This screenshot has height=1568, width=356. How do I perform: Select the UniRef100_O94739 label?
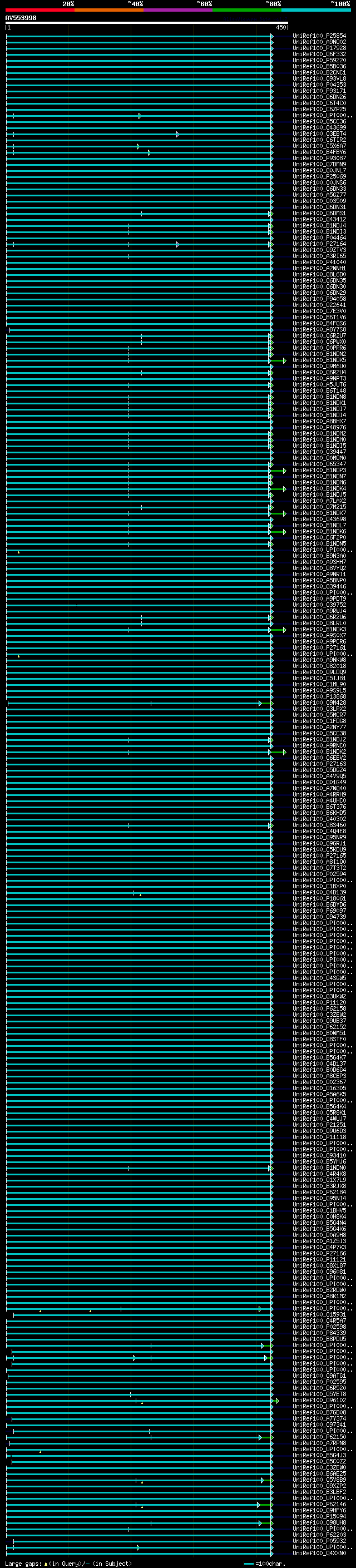tap(319, 917)
